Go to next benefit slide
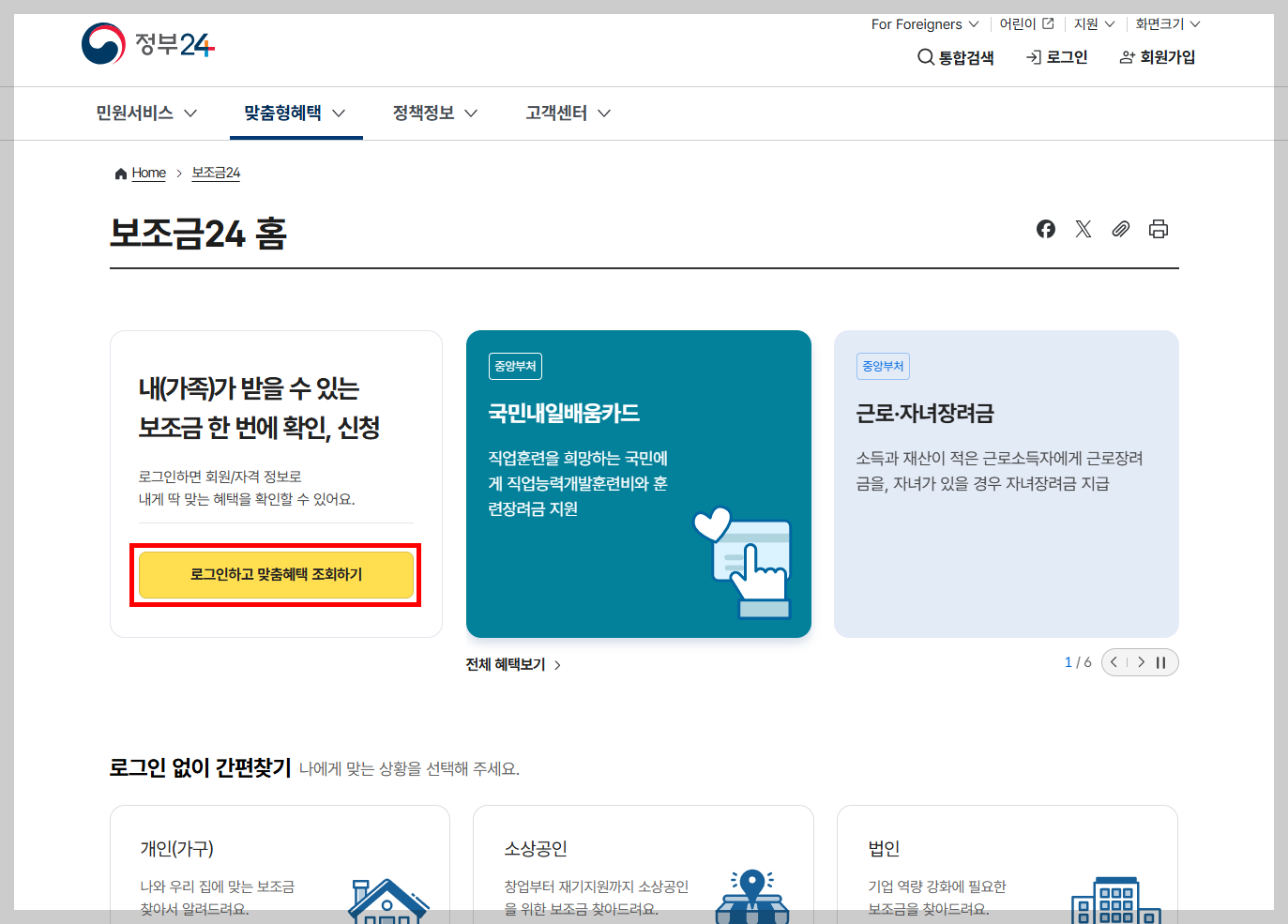1288x924 pixels. (x=1141, y=662)
